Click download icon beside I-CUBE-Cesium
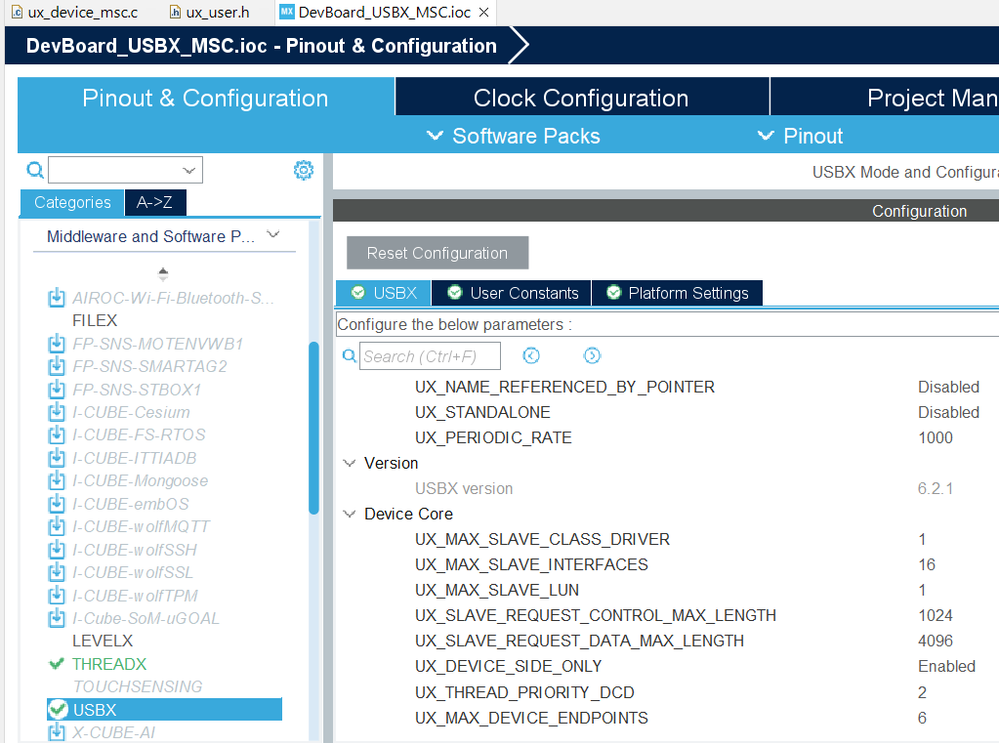The width and height of the screenshot is (999, 743). [x=57, y=412]
